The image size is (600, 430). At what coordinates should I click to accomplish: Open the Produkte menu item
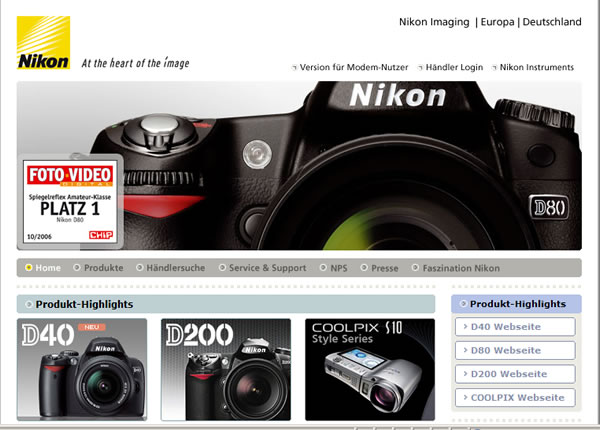click(x=103, y=268)
